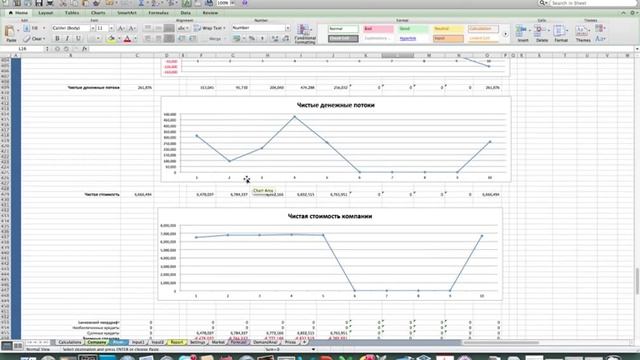
Task: Decrease font size with the smaller A icon
Action: [131, 28]
